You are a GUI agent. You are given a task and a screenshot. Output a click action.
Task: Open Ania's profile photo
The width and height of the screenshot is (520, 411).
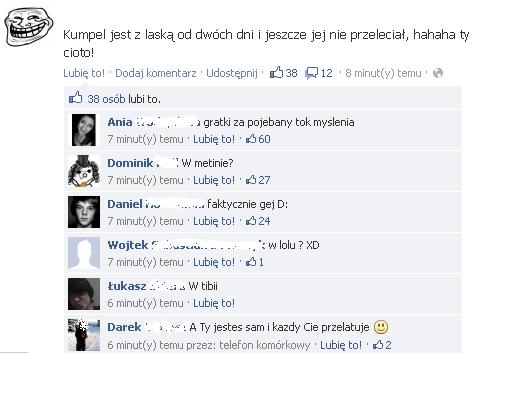click(84, 130)
